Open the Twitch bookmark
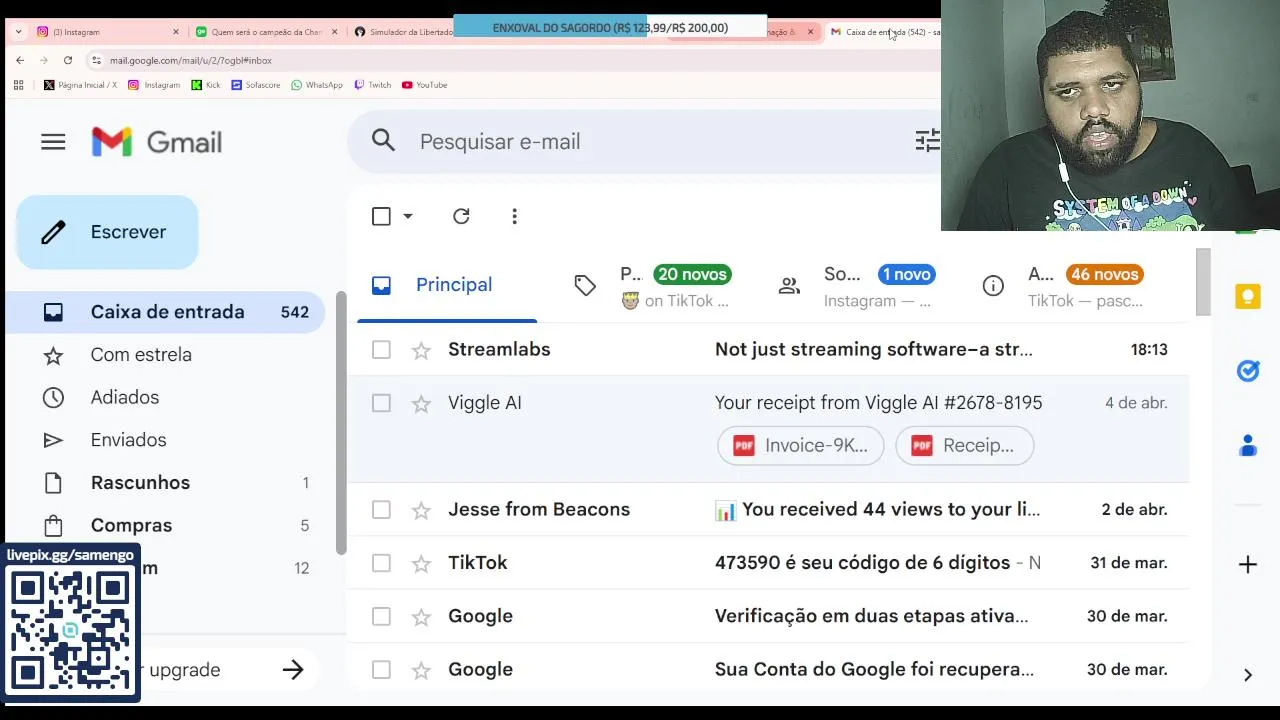This screenshot has width=1280, height=720. (x=373, y=85)
